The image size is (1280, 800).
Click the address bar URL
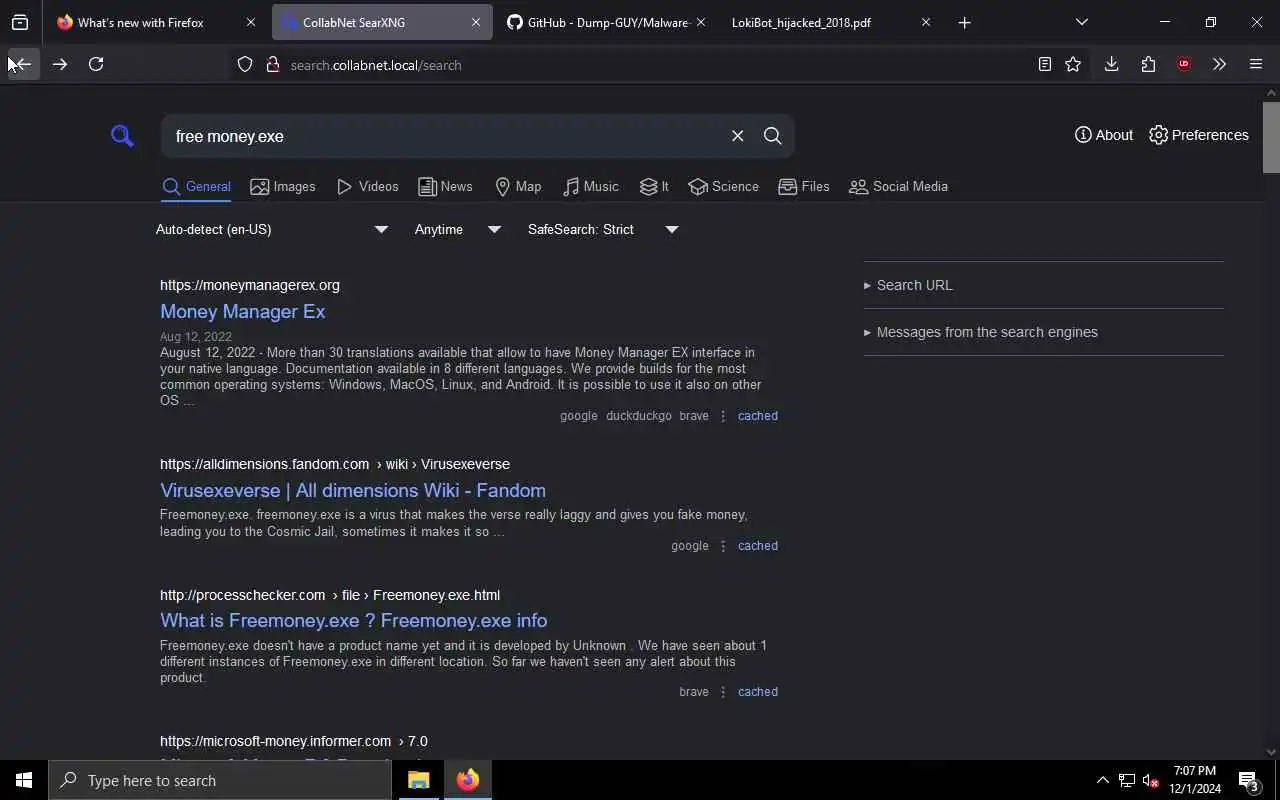click(x=376, y=65)
